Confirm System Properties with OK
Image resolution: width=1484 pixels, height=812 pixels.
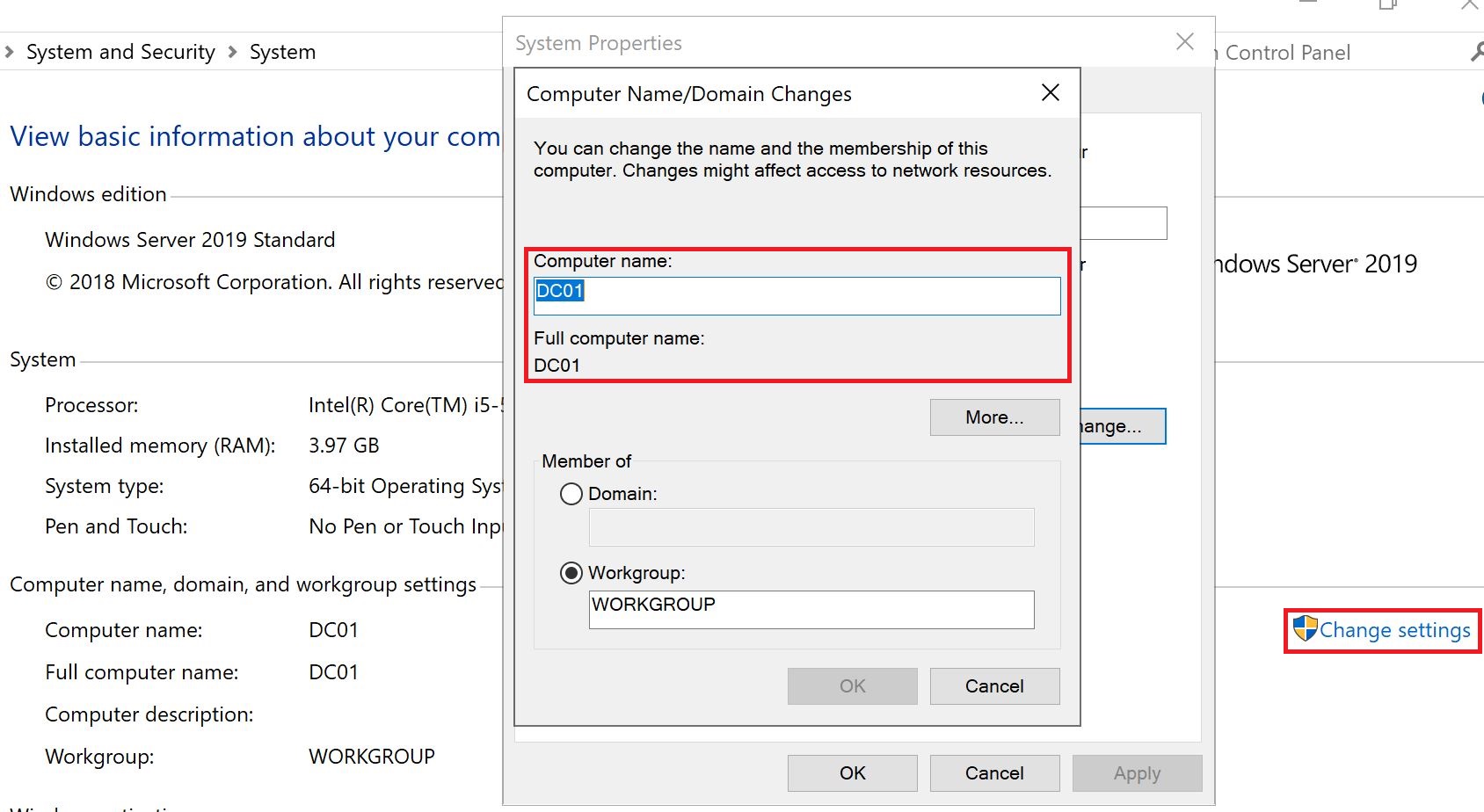(x=852, y=773)
